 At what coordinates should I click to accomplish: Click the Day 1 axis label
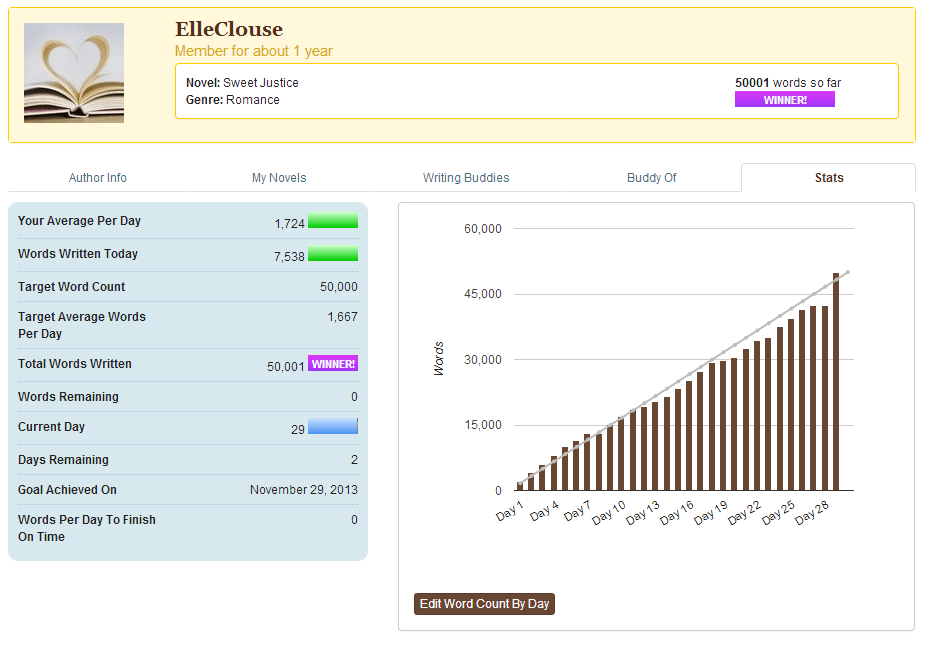click(508, 510)
